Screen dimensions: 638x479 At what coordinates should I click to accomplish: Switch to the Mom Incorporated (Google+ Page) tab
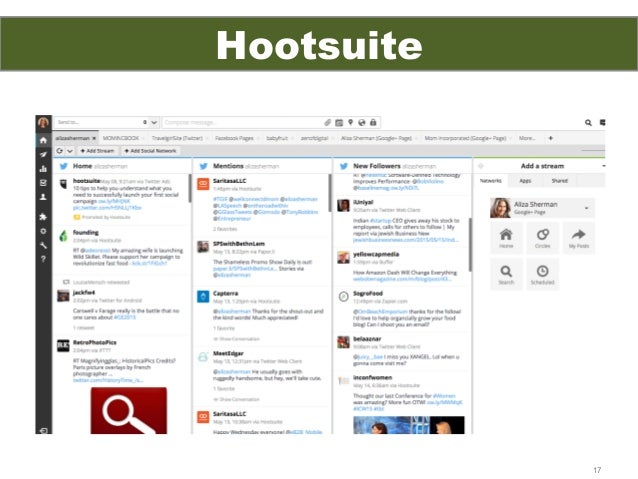coord(465,138)
